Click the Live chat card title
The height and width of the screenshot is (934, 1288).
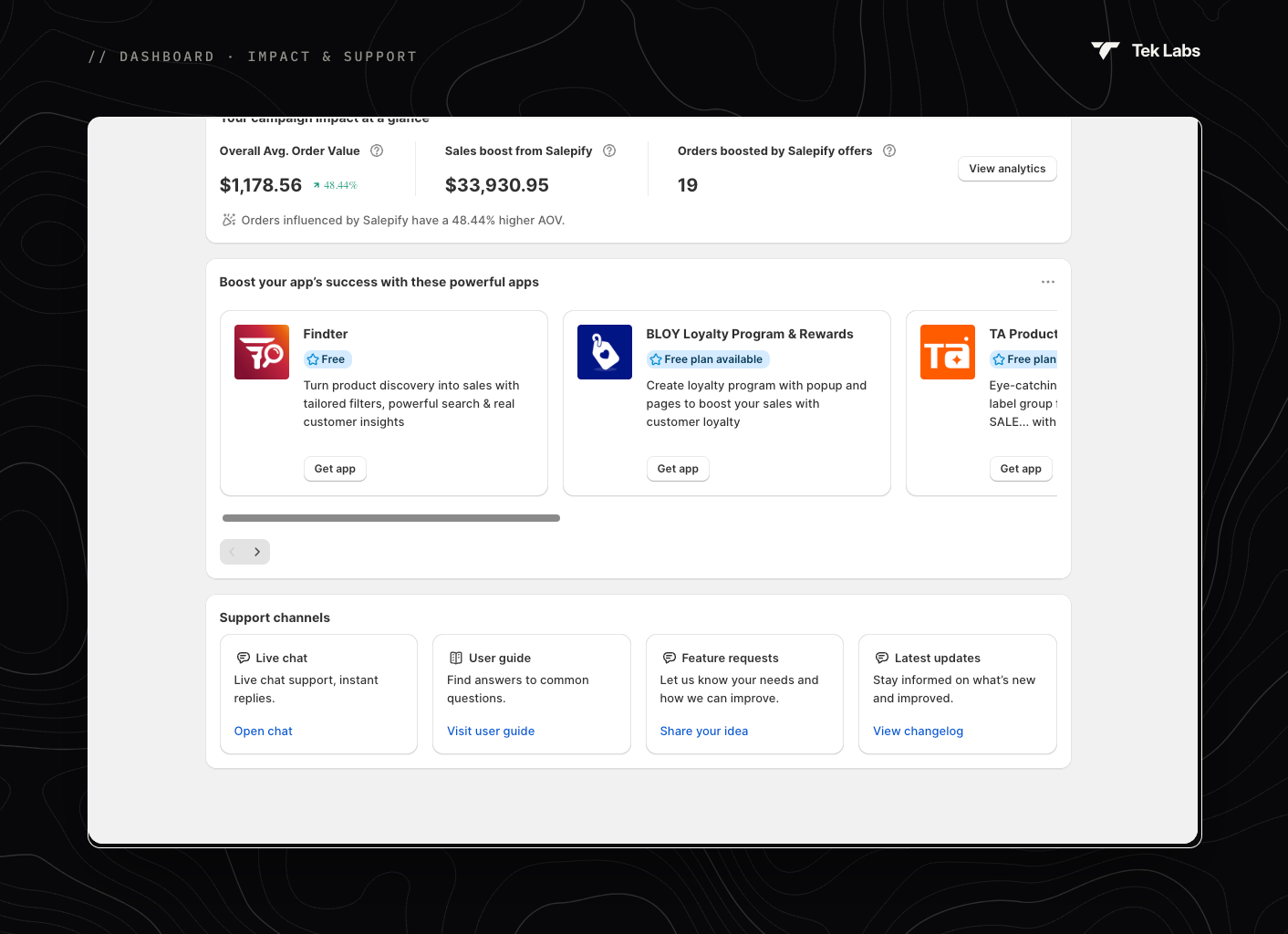[x=282, y=658]
